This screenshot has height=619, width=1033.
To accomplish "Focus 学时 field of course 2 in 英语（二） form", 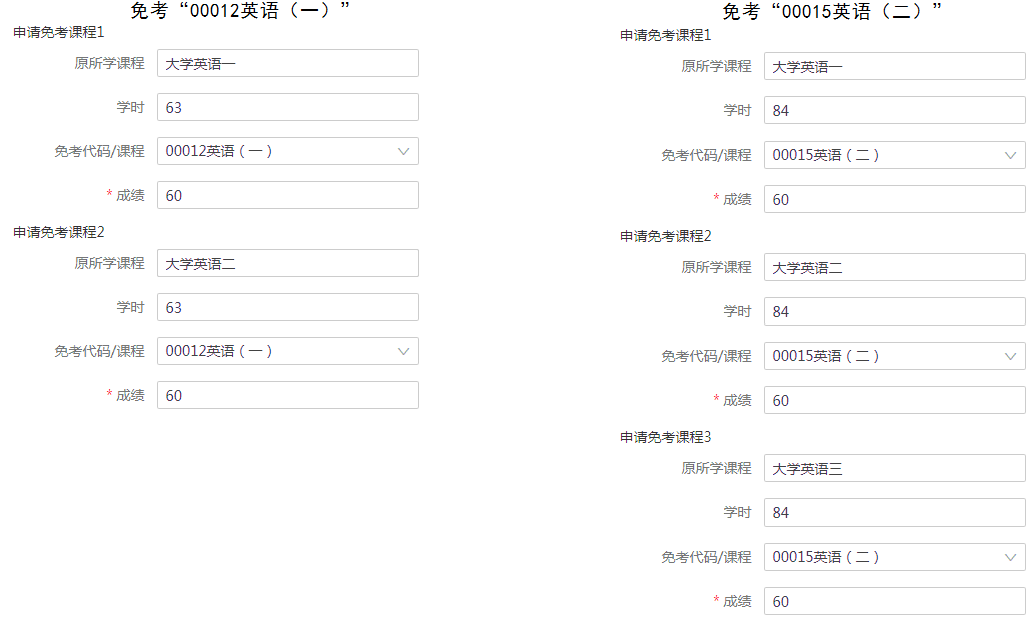I will click(x=894, y=312).
